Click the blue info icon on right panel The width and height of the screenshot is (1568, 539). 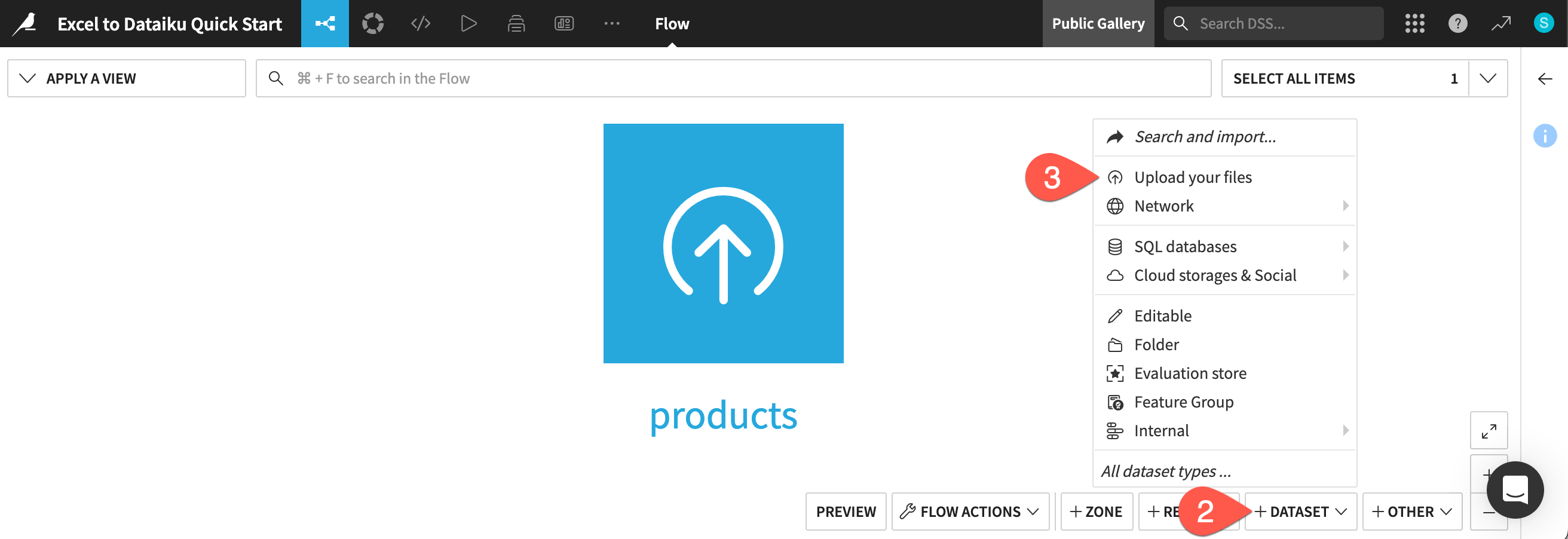click(1545, 136)
